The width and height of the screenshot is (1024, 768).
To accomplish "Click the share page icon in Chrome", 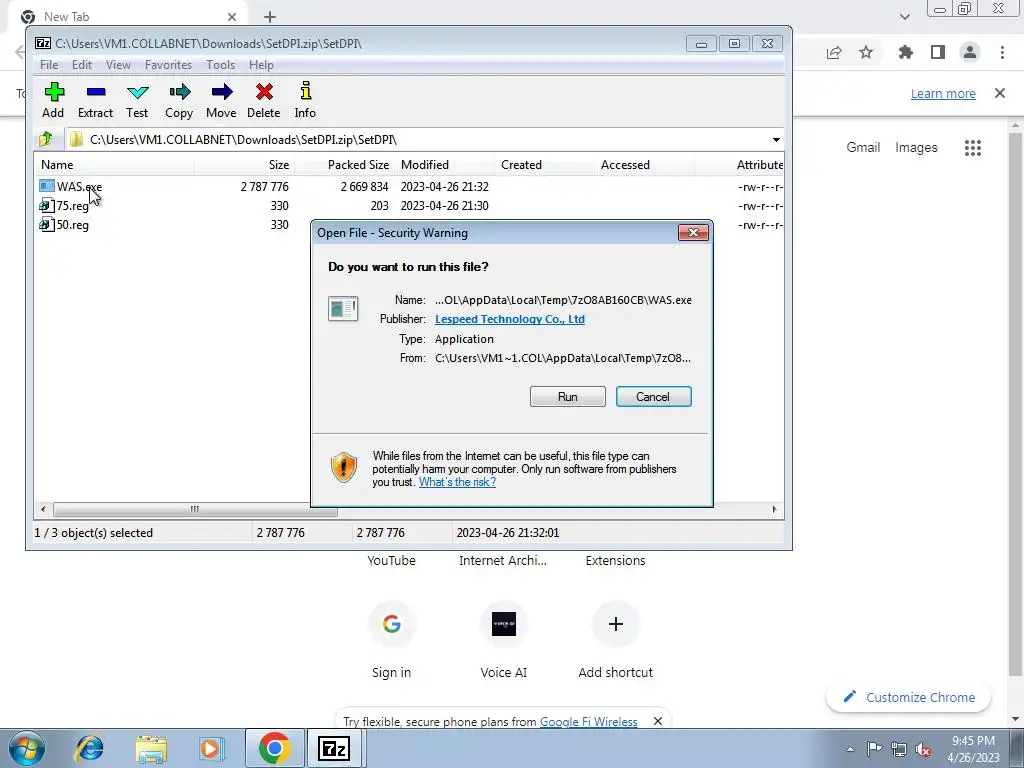I will [834, 52].
